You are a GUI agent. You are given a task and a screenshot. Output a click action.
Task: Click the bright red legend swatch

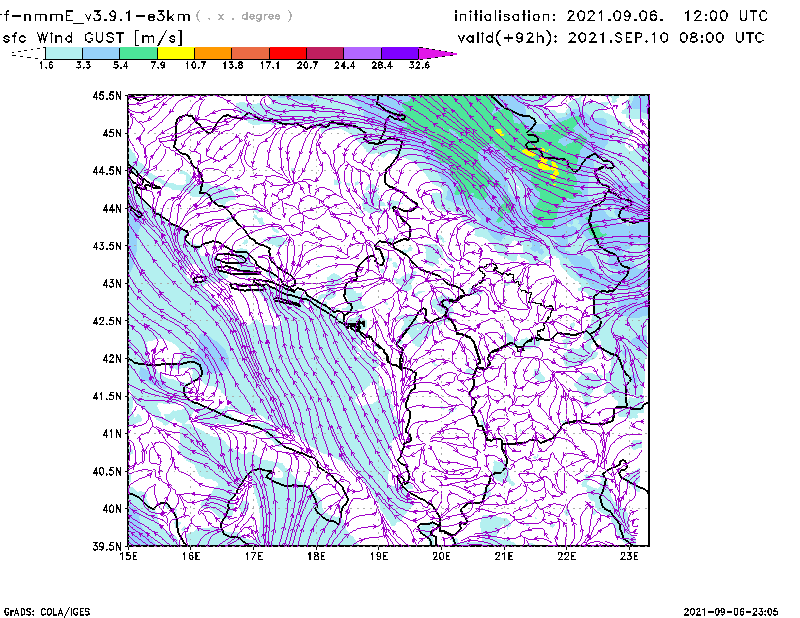[288, 53]
